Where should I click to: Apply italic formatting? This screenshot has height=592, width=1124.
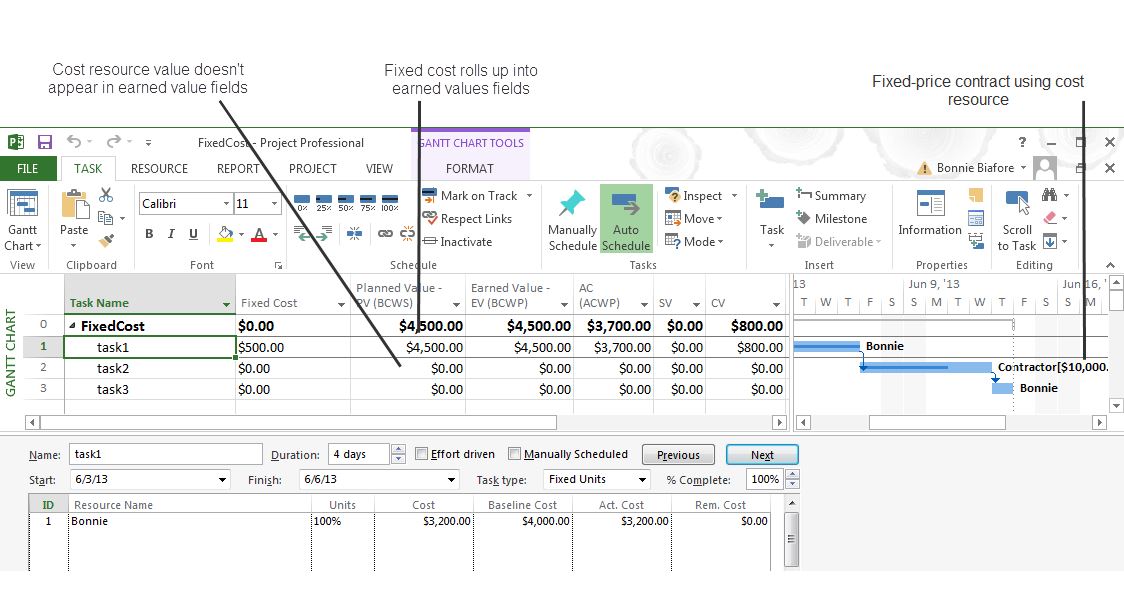tap(171, 234)
